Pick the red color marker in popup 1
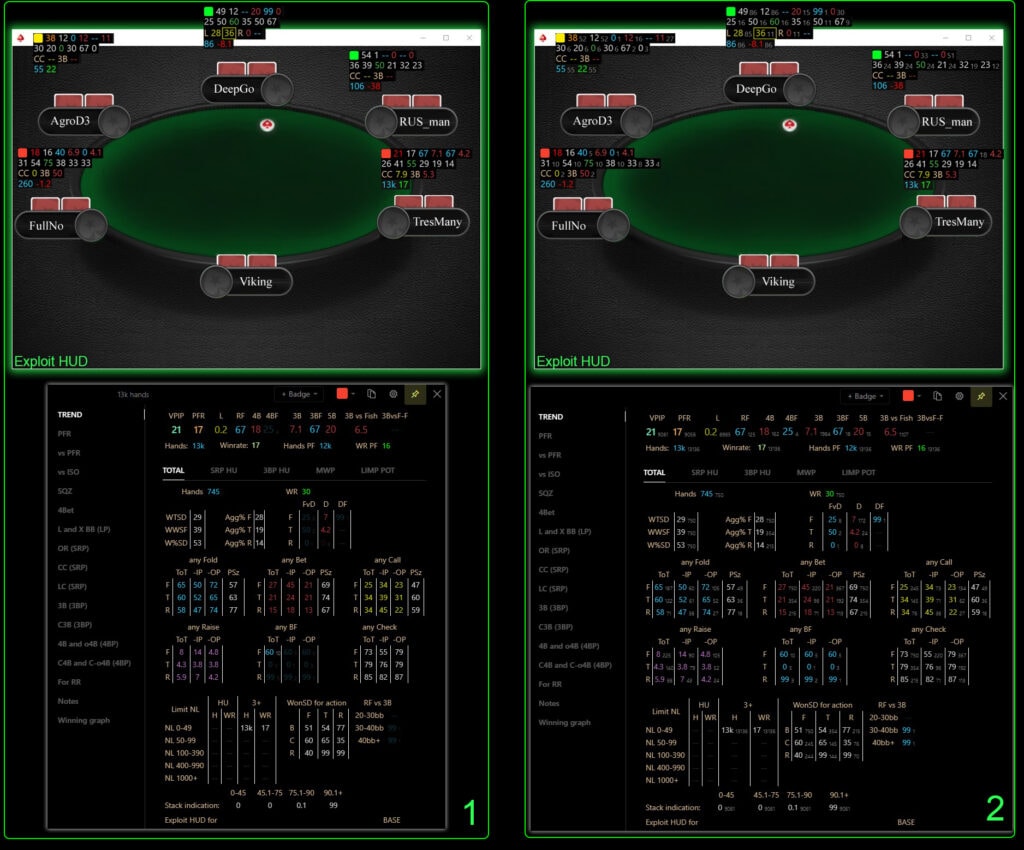 342,393
